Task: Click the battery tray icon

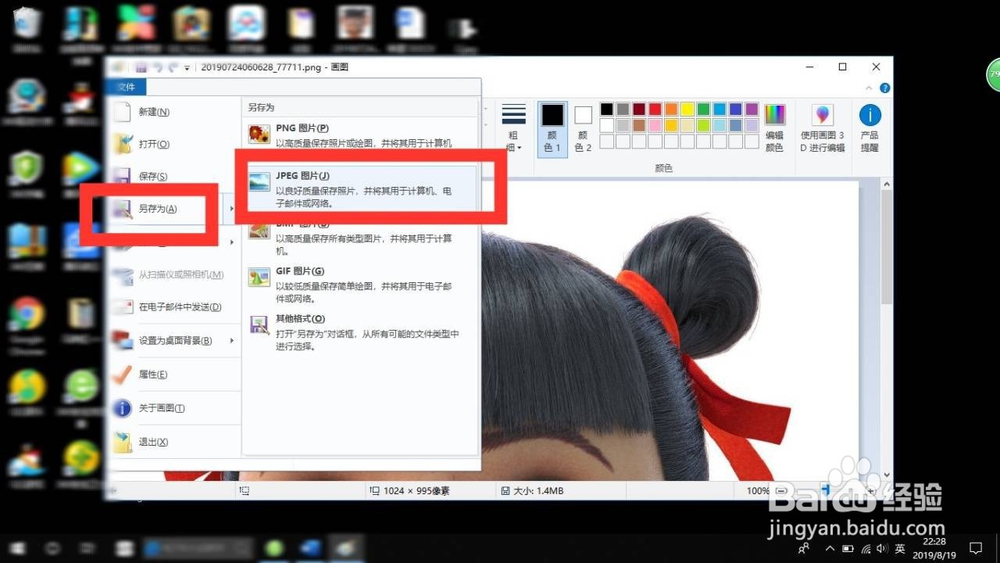Action: click(x=848, y=548)
